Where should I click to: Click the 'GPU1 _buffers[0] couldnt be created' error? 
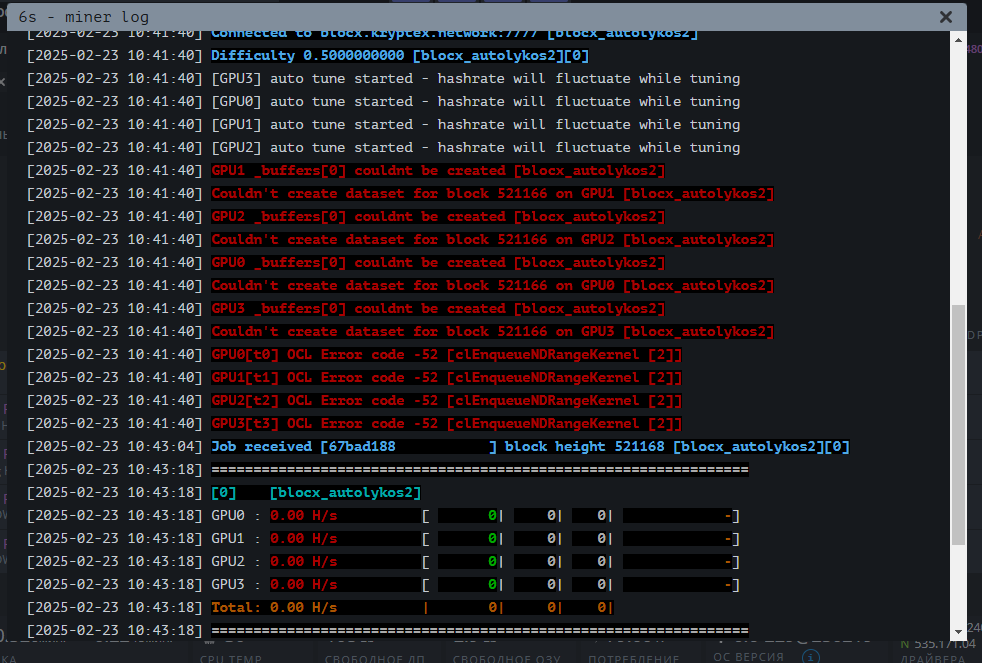tap(438, 171)
